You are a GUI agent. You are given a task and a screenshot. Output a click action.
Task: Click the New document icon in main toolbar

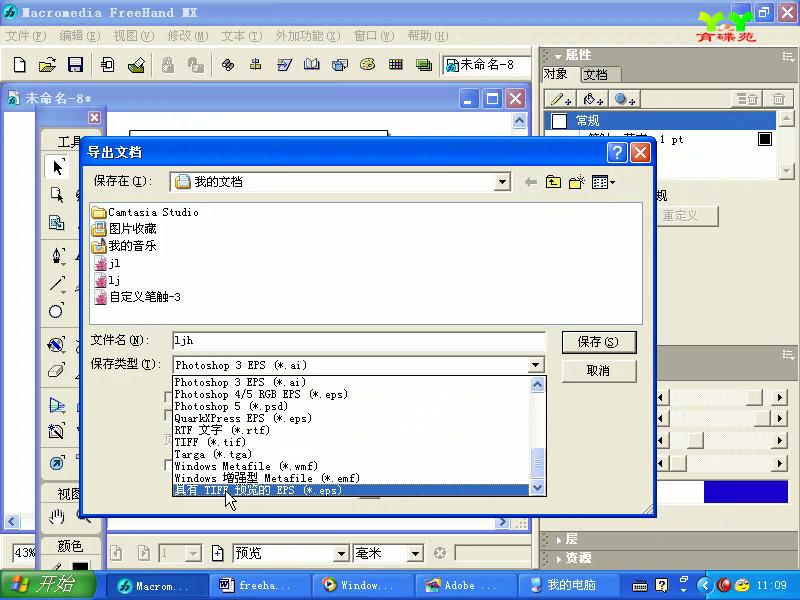(x=19, y=65)
